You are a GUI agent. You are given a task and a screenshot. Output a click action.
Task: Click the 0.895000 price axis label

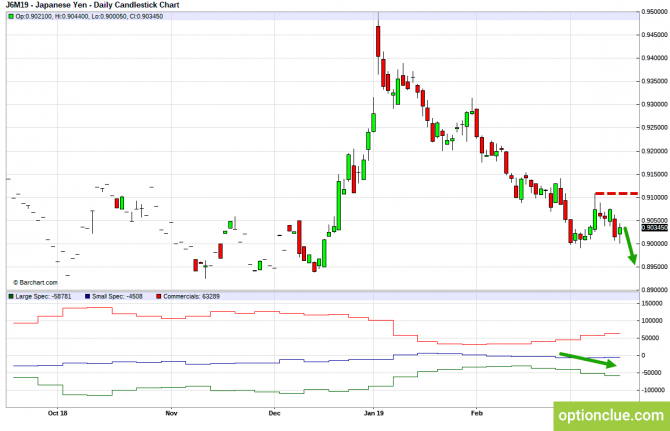(x=654, y=267)
